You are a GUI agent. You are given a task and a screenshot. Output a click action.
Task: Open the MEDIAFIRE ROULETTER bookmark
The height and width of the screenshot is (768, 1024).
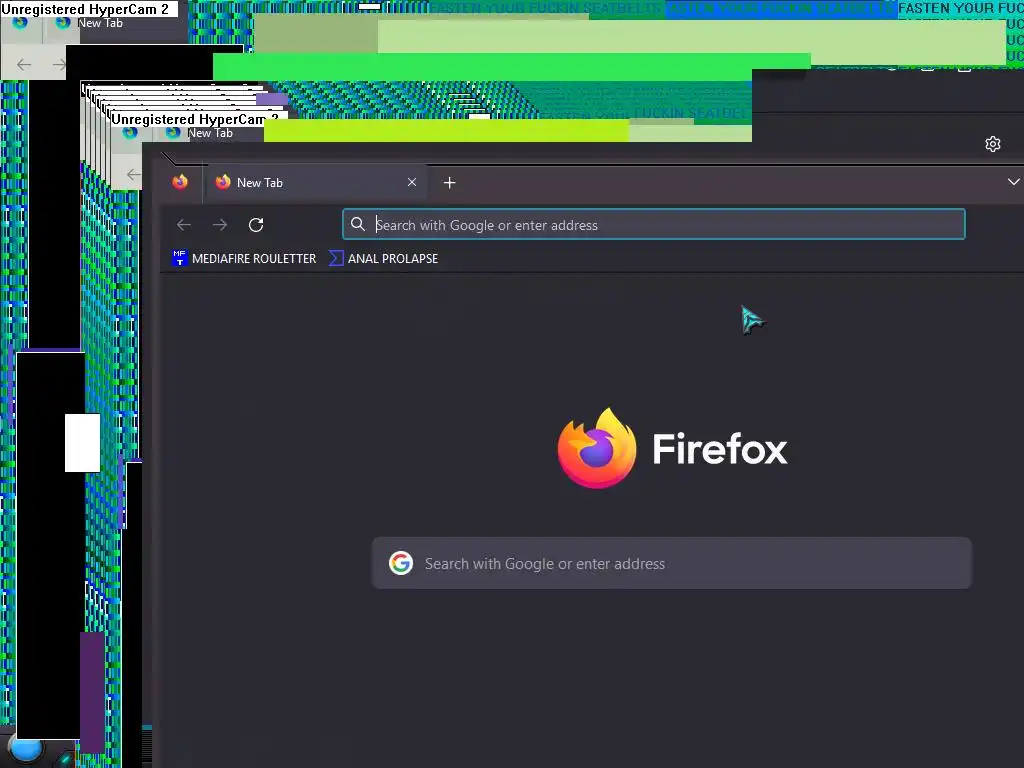tap(244, 259)
